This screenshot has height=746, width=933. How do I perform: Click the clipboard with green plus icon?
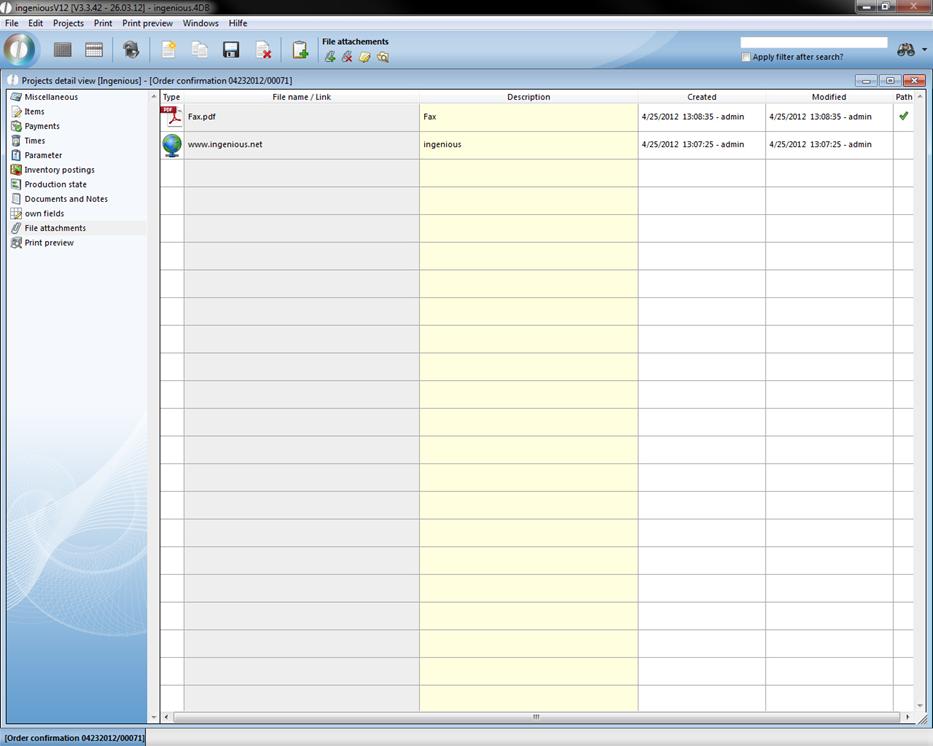[x=299, y=50]
